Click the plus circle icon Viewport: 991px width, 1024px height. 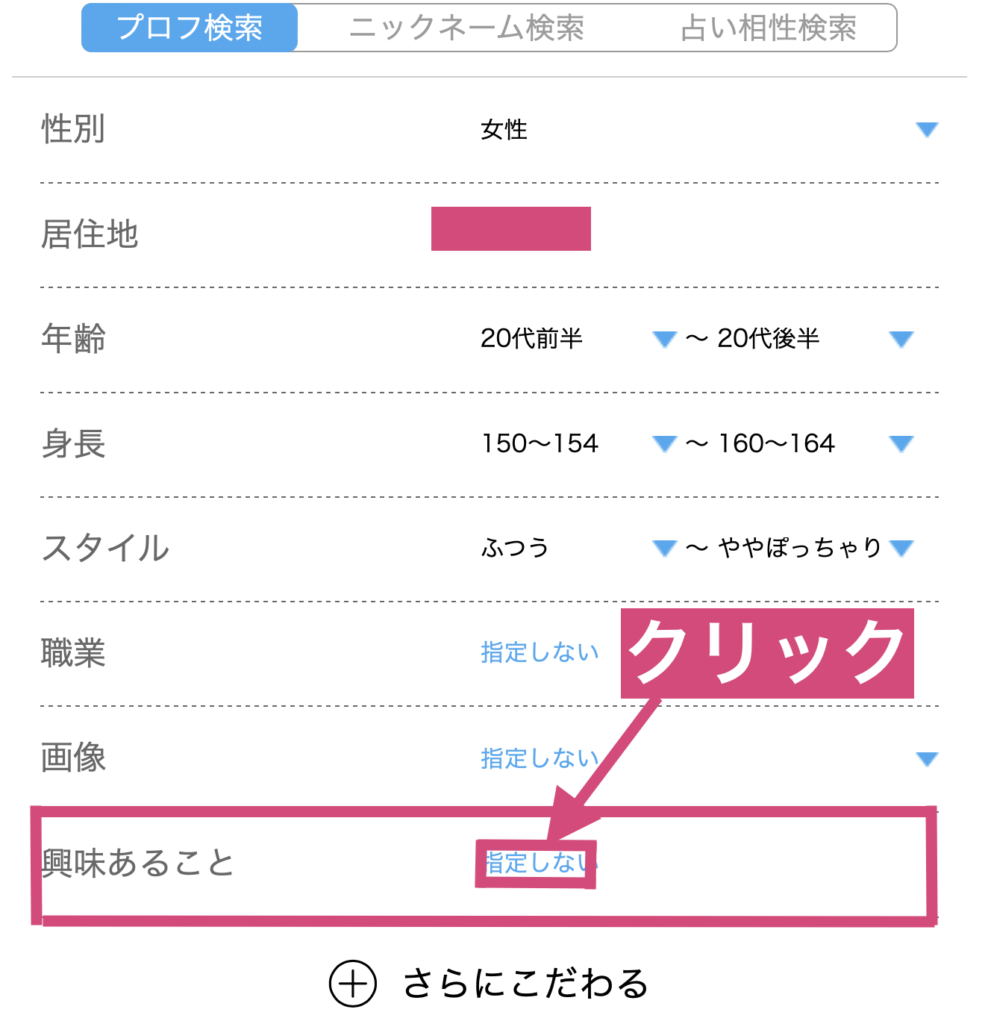point(352,984)
